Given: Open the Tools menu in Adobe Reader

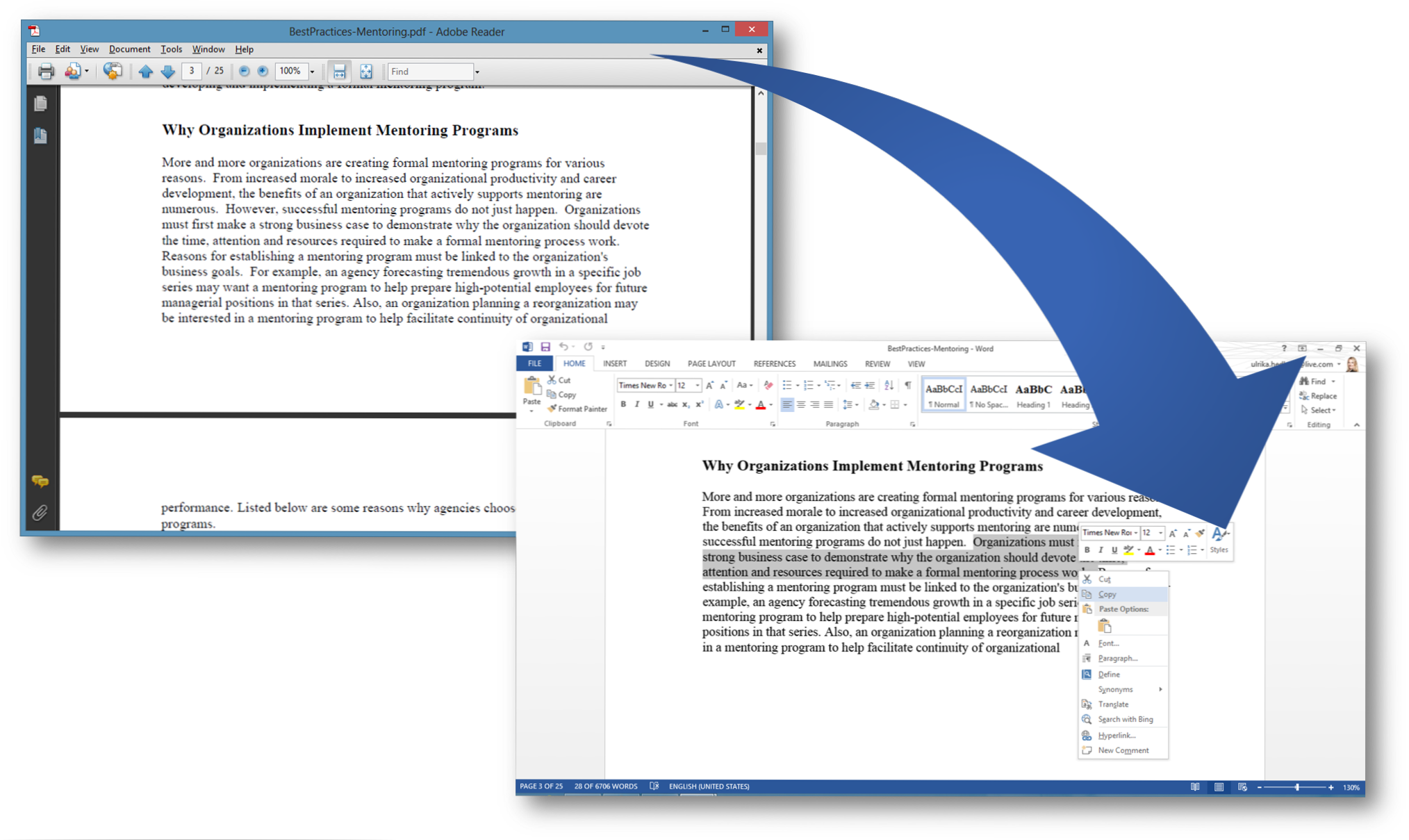Looking at the screenshot, I should (x=171, y=49).
